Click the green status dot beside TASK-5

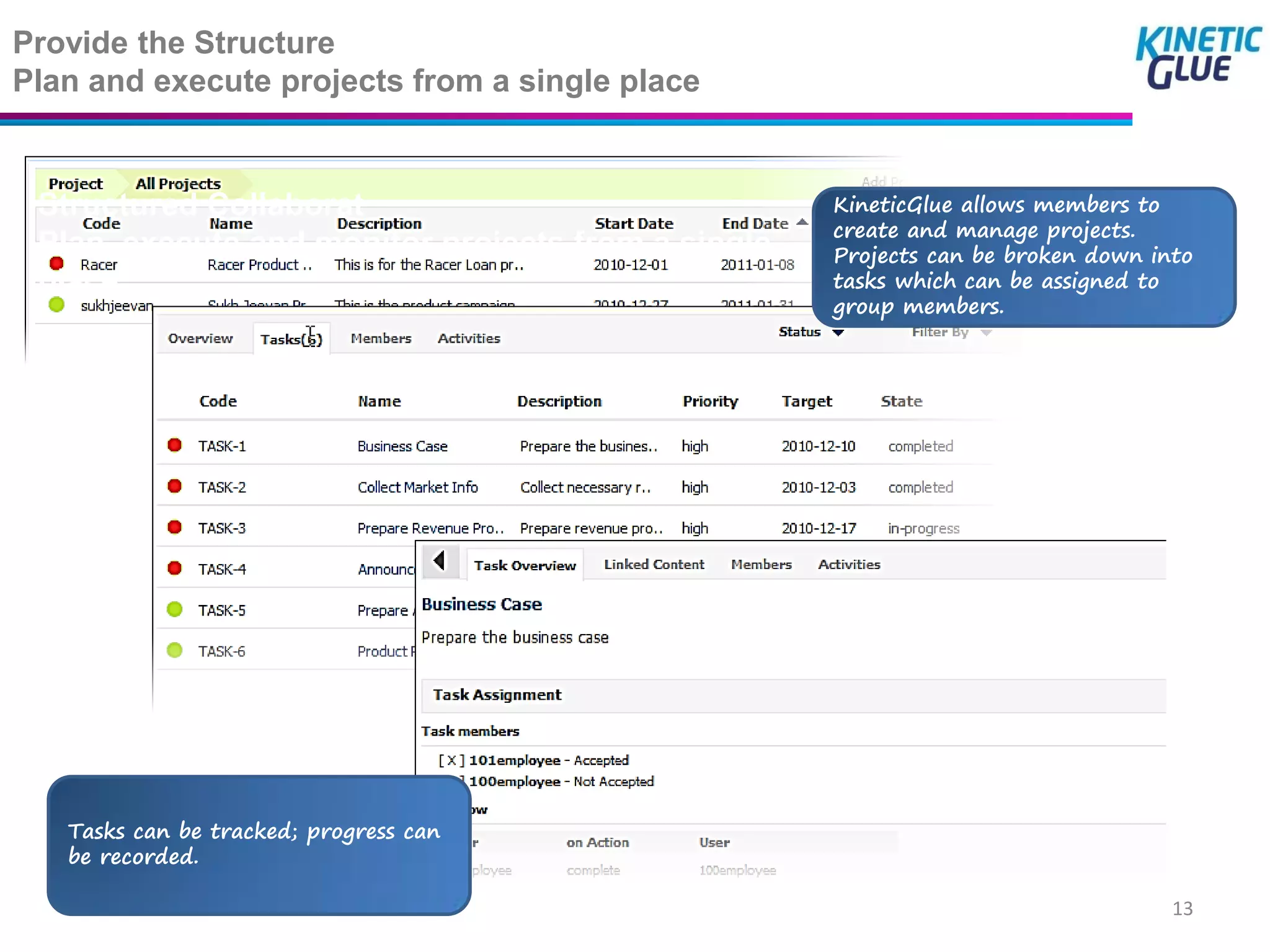click(x=175, y=609)
